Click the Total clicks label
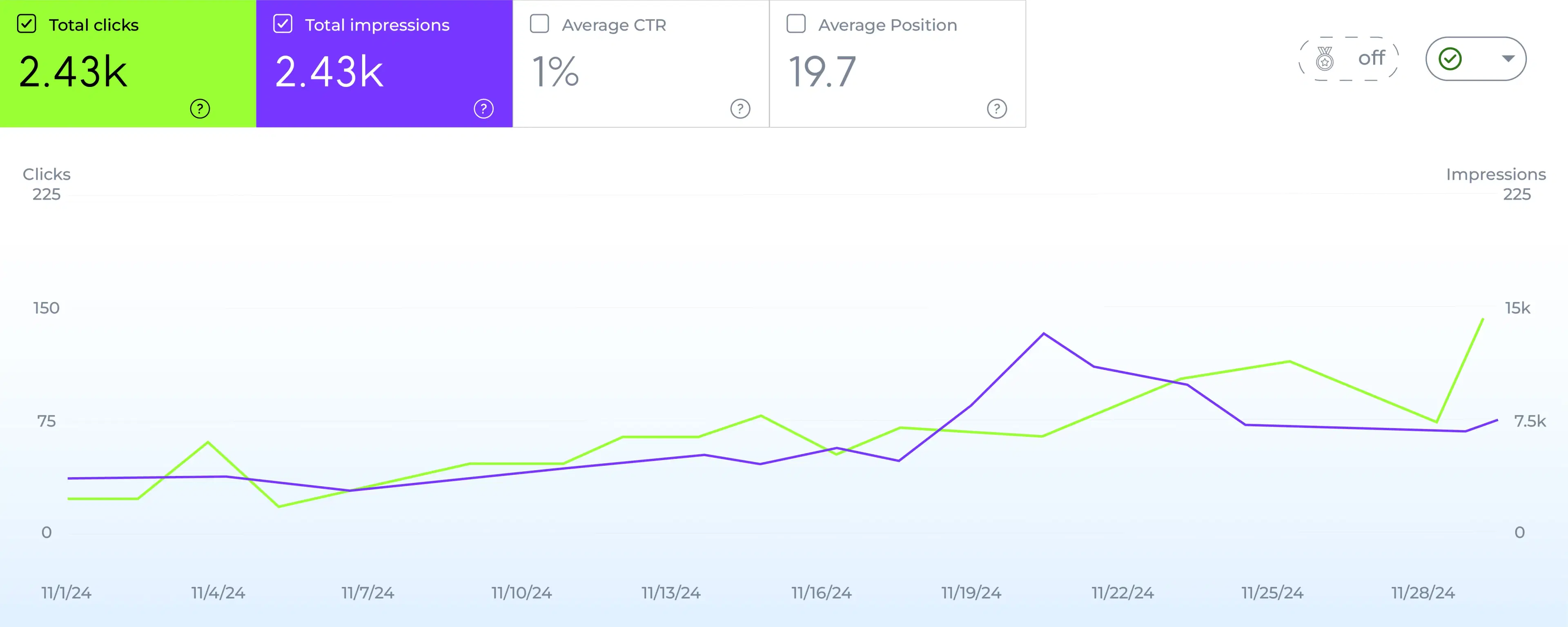The height and width of the screenshot is (627, 1568). coord(94,25)
